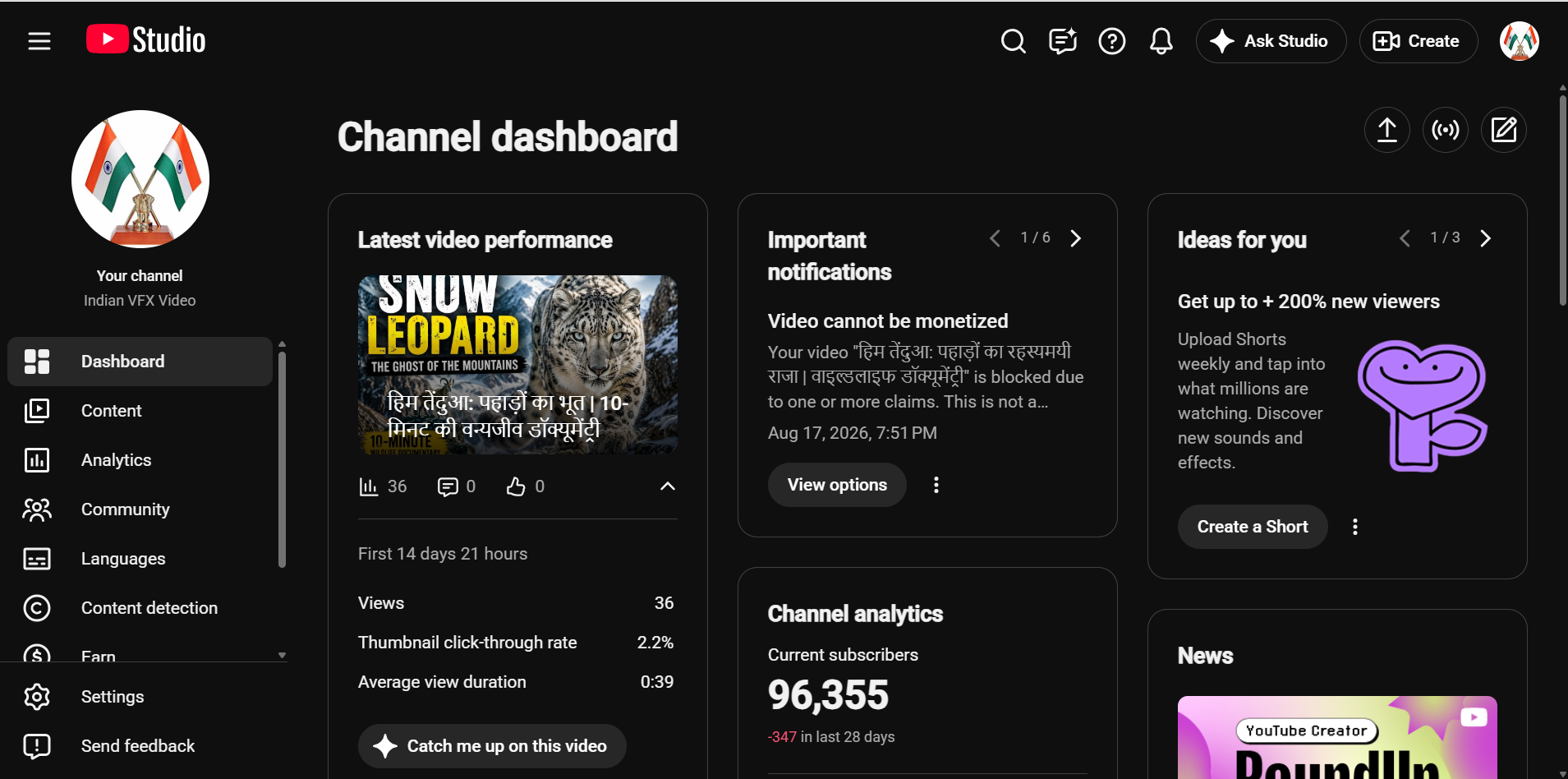
Task: Click the sidebar scroll-down arrow
Action: 282,655
